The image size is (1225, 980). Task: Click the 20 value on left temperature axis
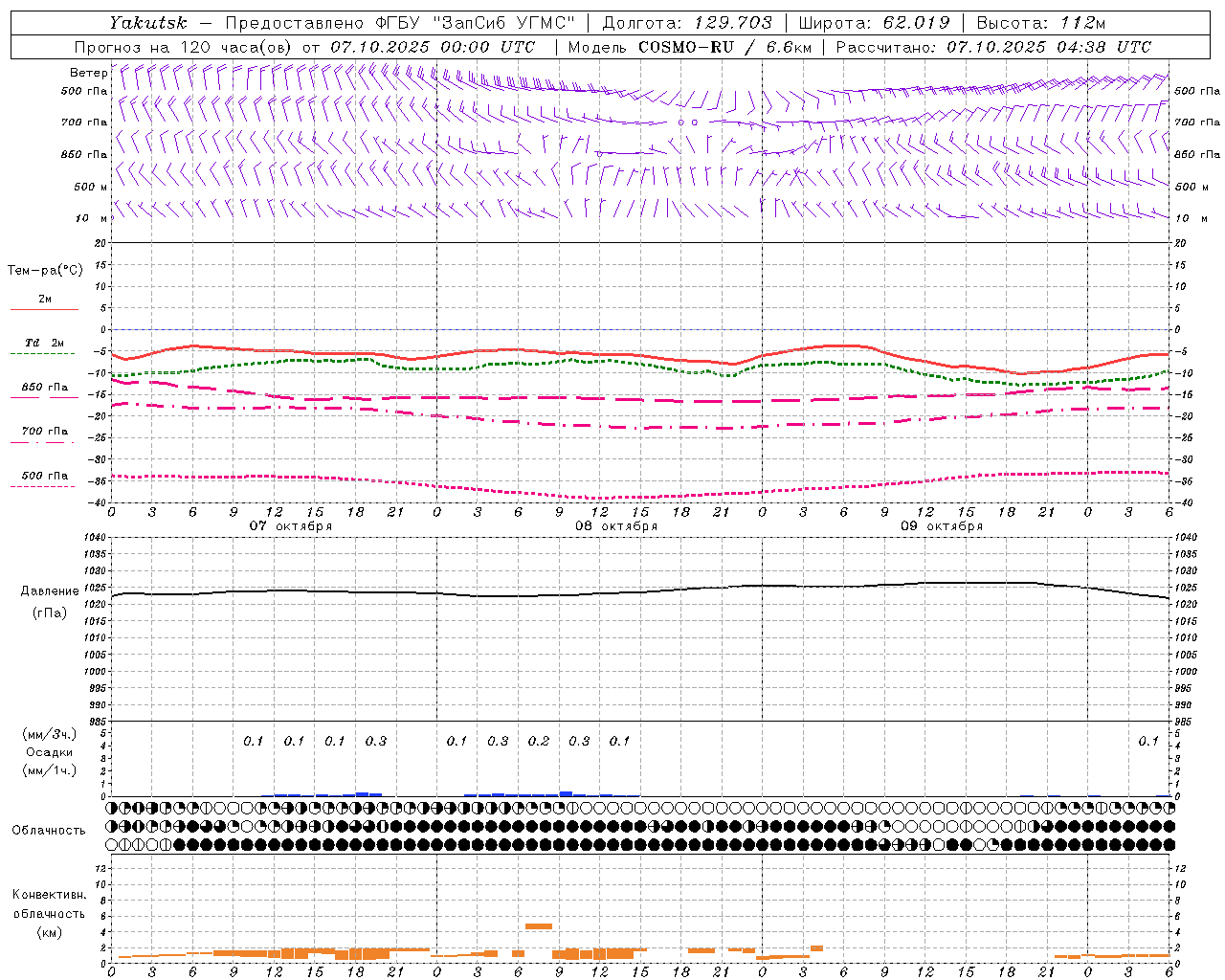pyautogui.click(x=100, y=243)
